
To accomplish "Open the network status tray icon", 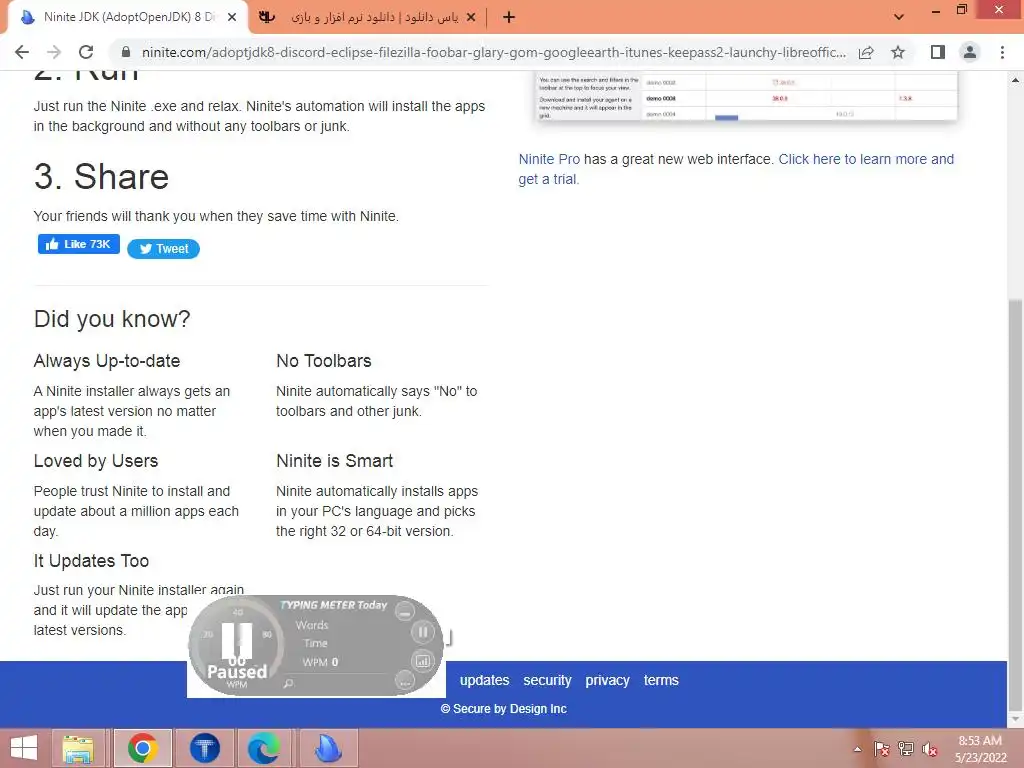I will pos(906,749).
